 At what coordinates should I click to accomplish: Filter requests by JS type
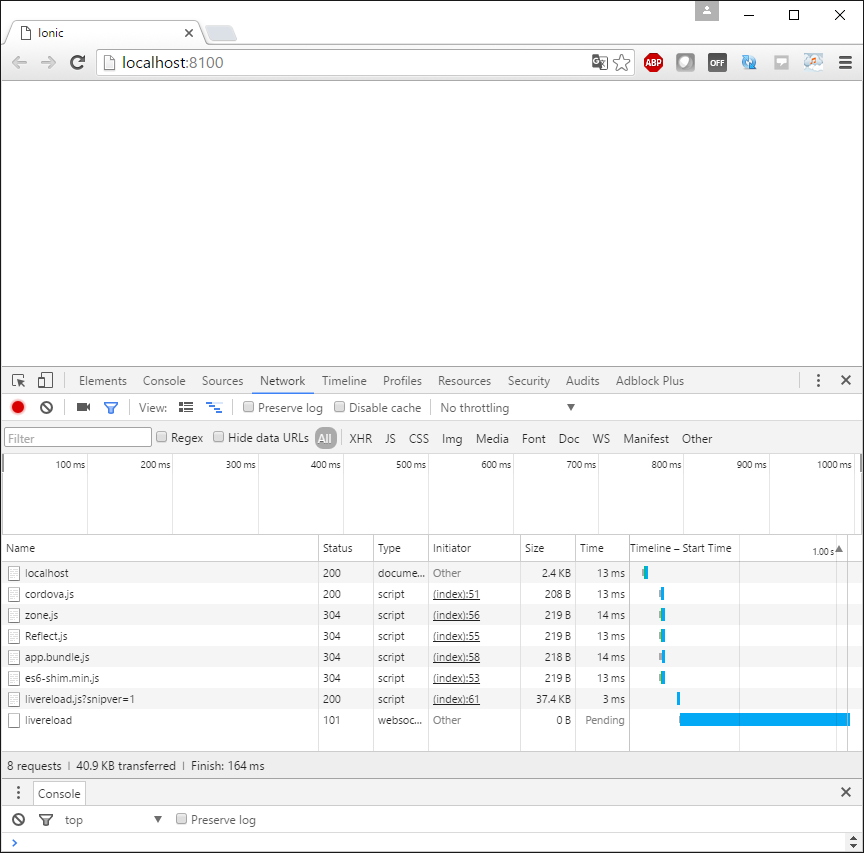tap(390, 439)
